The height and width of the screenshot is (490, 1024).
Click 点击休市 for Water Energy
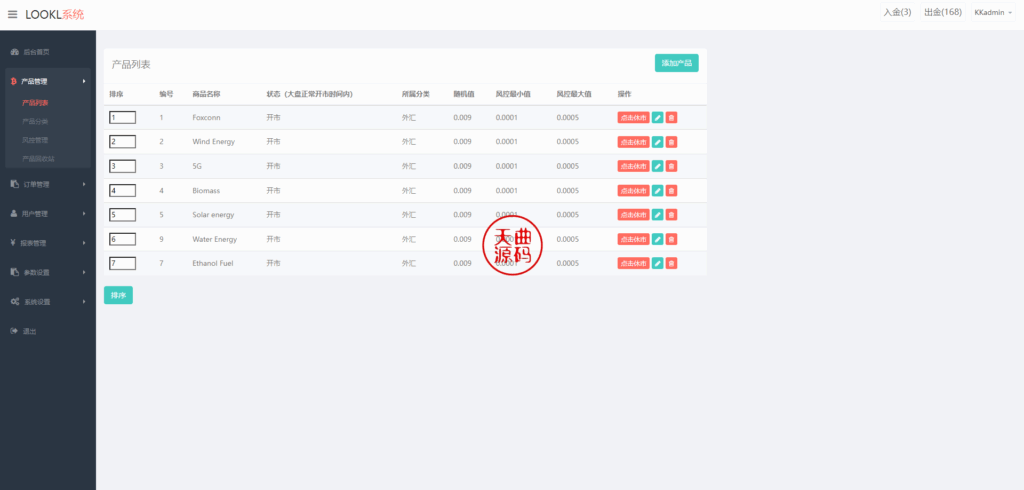point(633,239)
